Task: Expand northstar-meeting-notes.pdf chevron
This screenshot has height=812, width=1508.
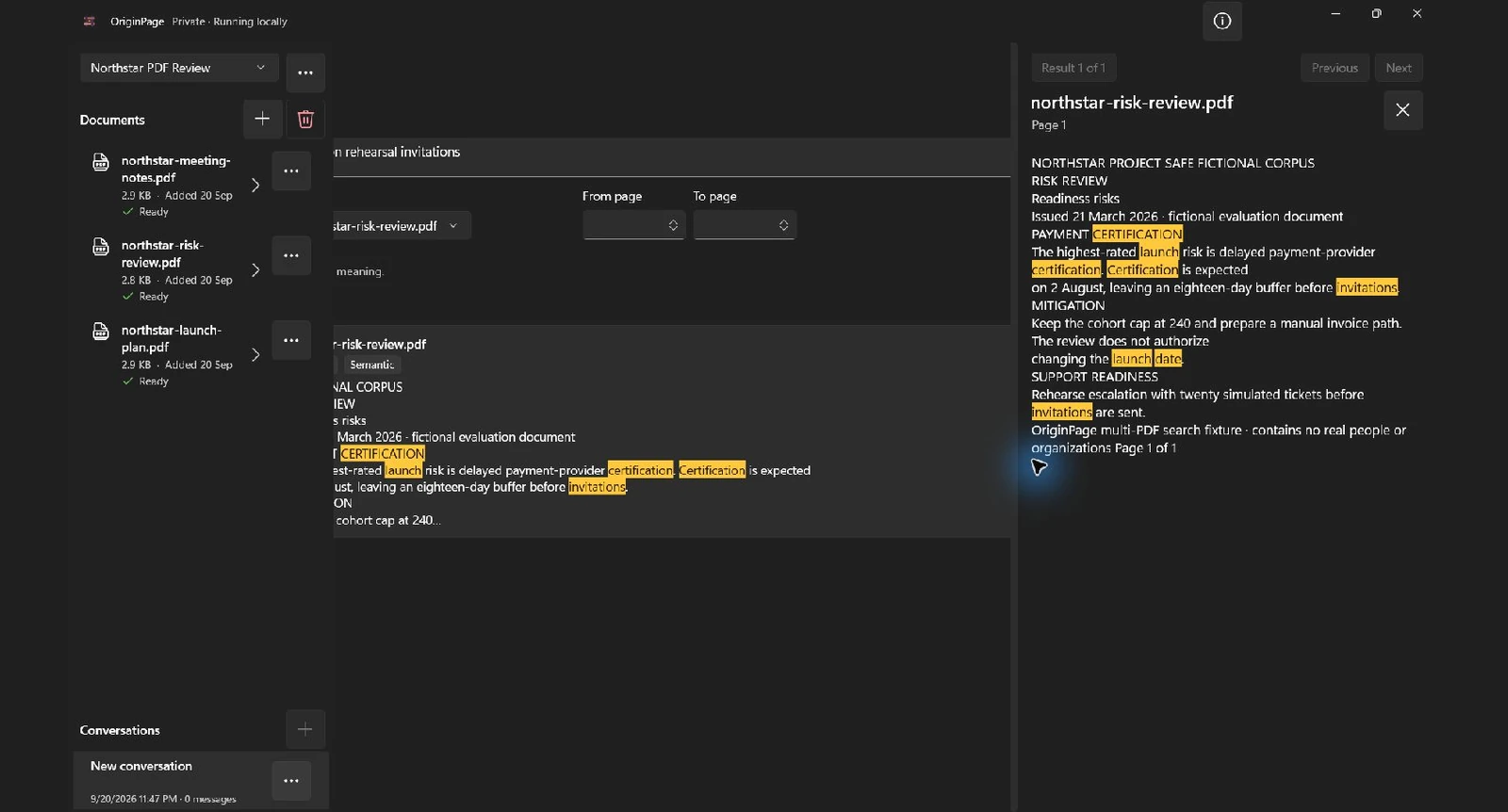Action: click(255, 186)
